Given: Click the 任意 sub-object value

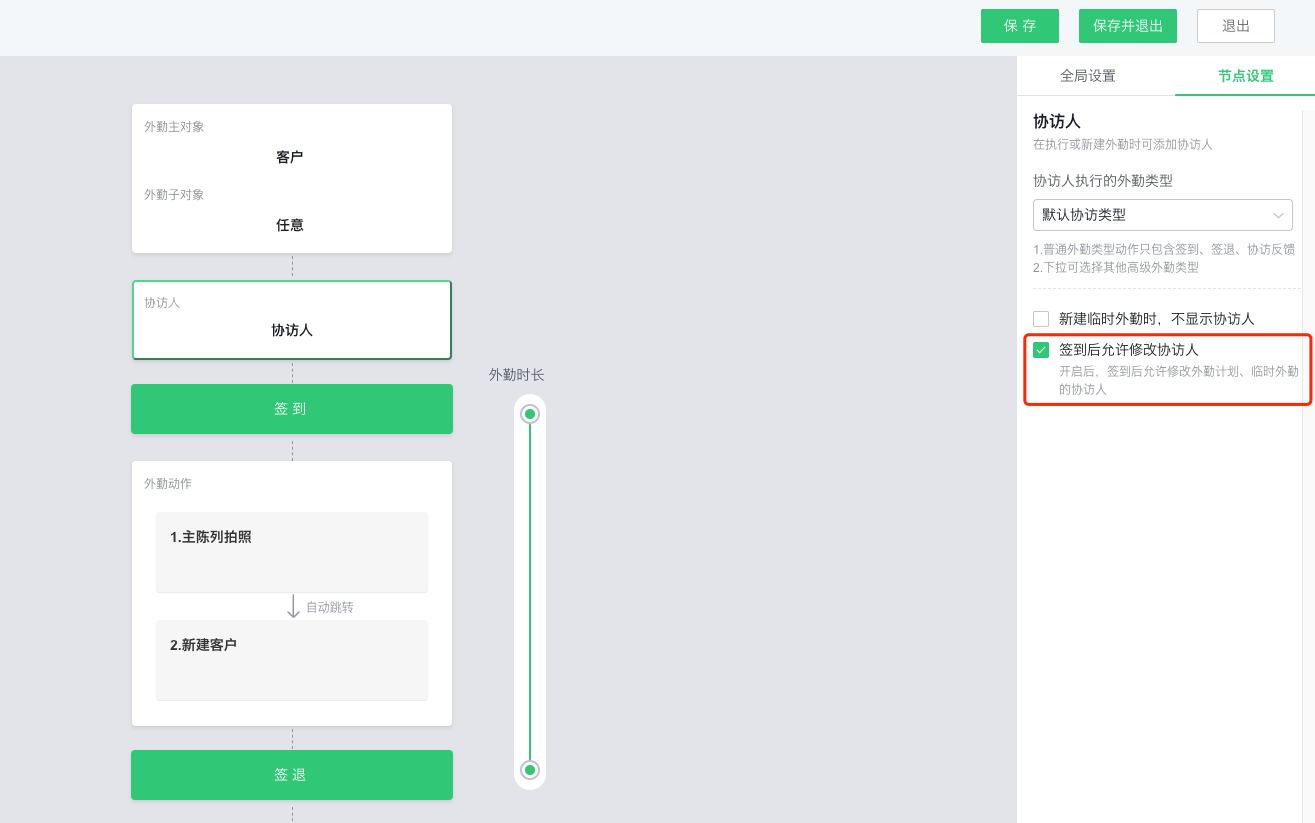Looking at the screenshot, I should [290, 225].
